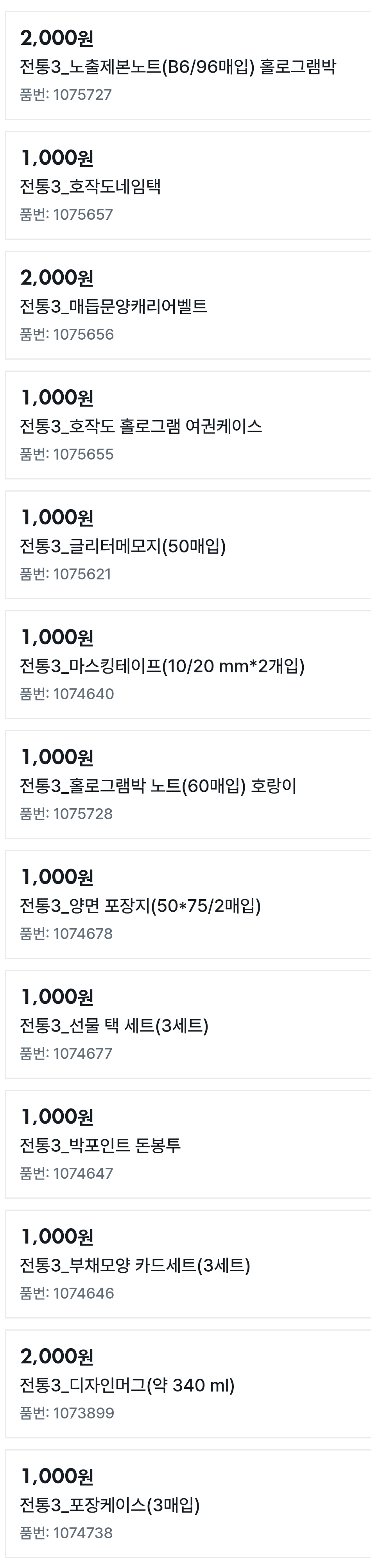Open 전통3_매듭문양캐리어벨트 product
The width and height of the screenshot is (371, 1568).
pyautogui.click(x=113, y=306)
